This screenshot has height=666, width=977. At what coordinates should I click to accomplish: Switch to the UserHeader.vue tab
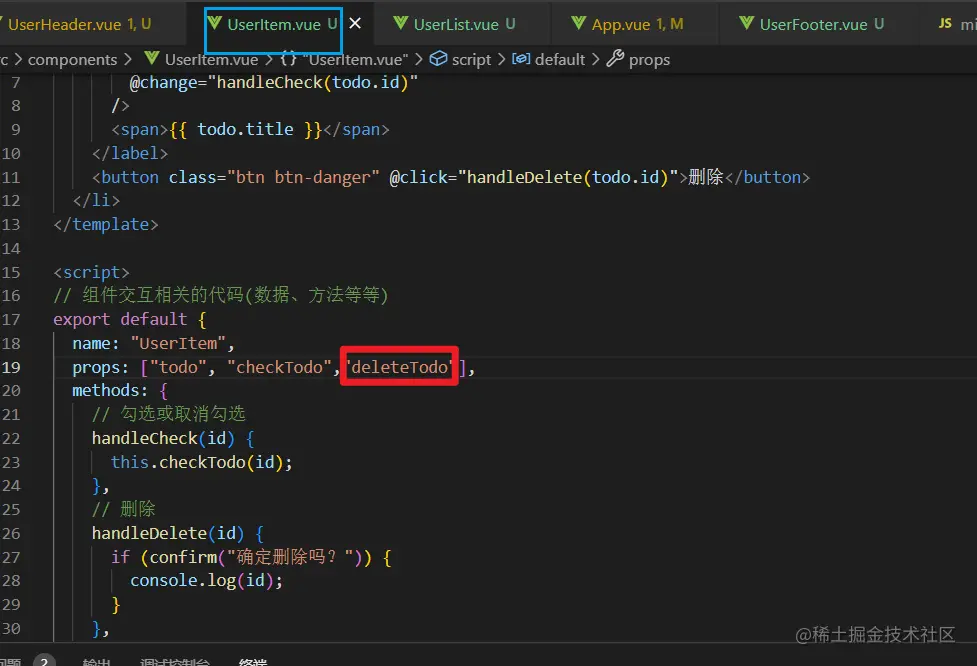(x=79, y=24)
